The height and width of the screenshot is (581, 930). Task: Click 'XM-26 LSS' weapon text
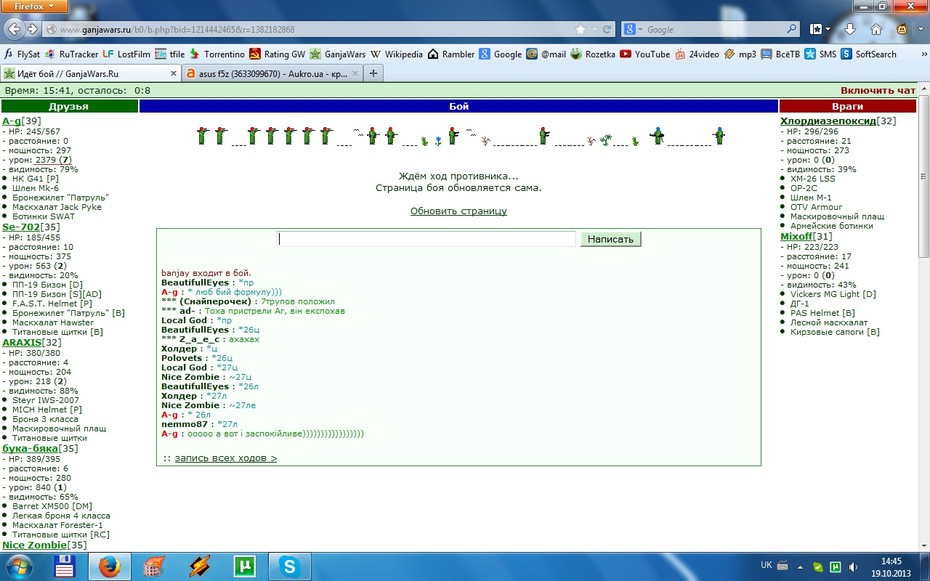click(813, 178)
